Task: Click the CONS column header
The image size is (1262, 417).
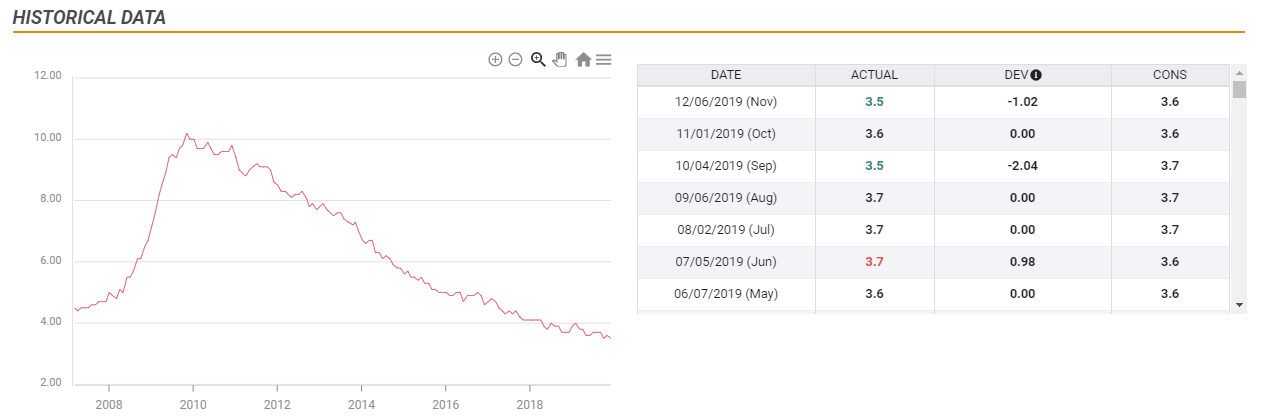Action: pos(1169,75)
